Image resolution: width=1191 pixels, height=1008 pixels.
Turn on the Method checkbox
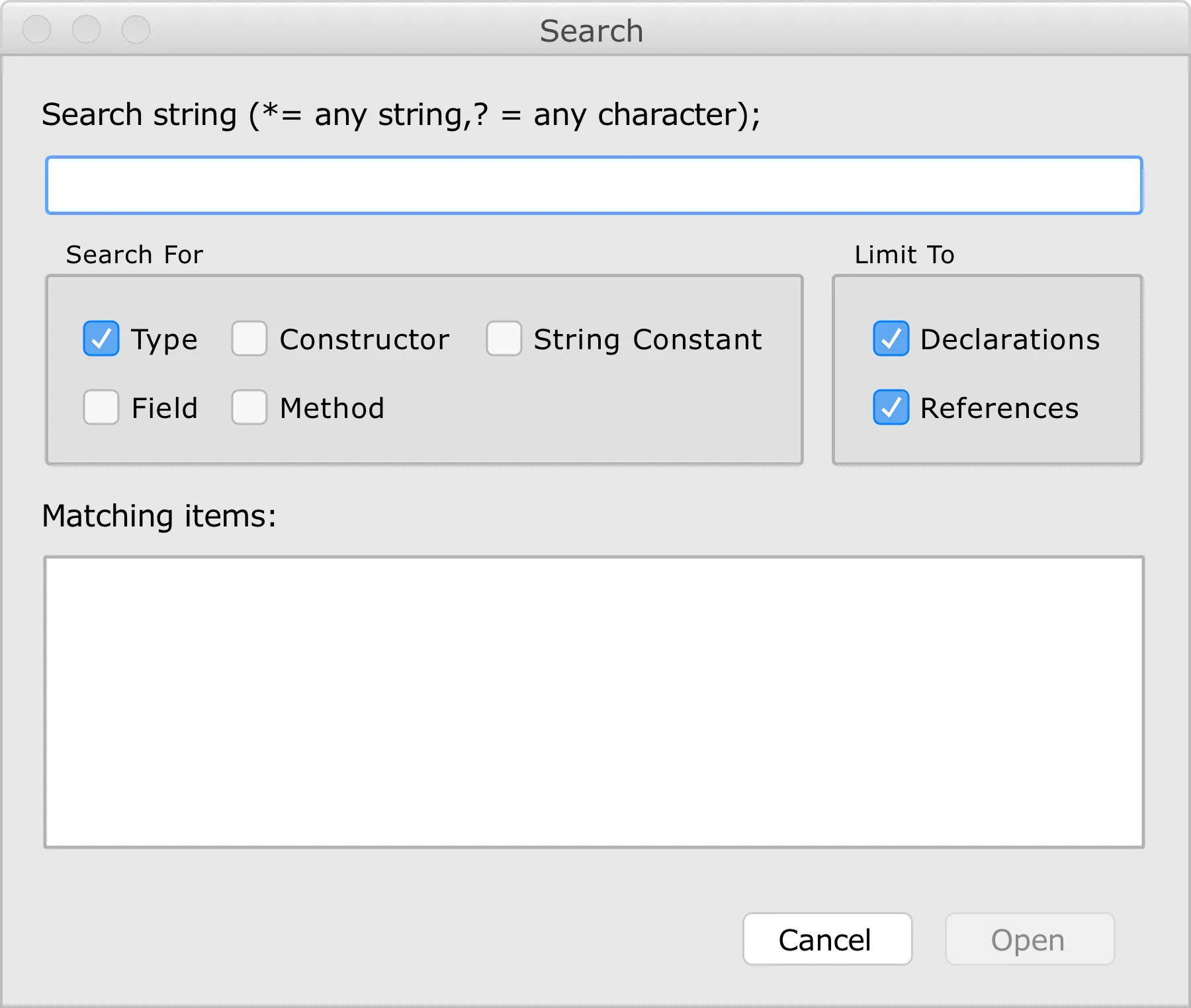click(x=249, y=407)
